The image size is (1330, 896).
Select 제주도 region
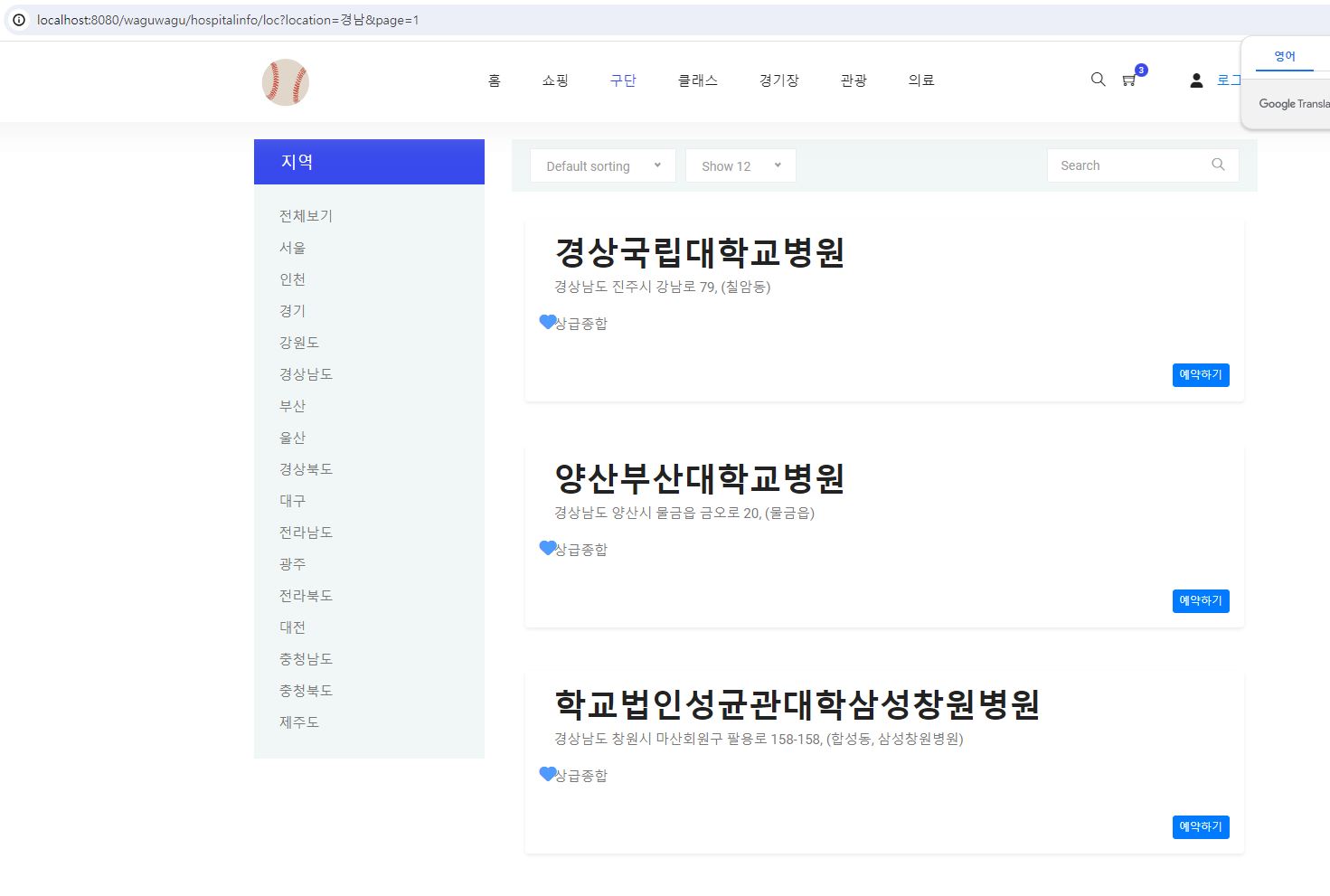point(299,722)
